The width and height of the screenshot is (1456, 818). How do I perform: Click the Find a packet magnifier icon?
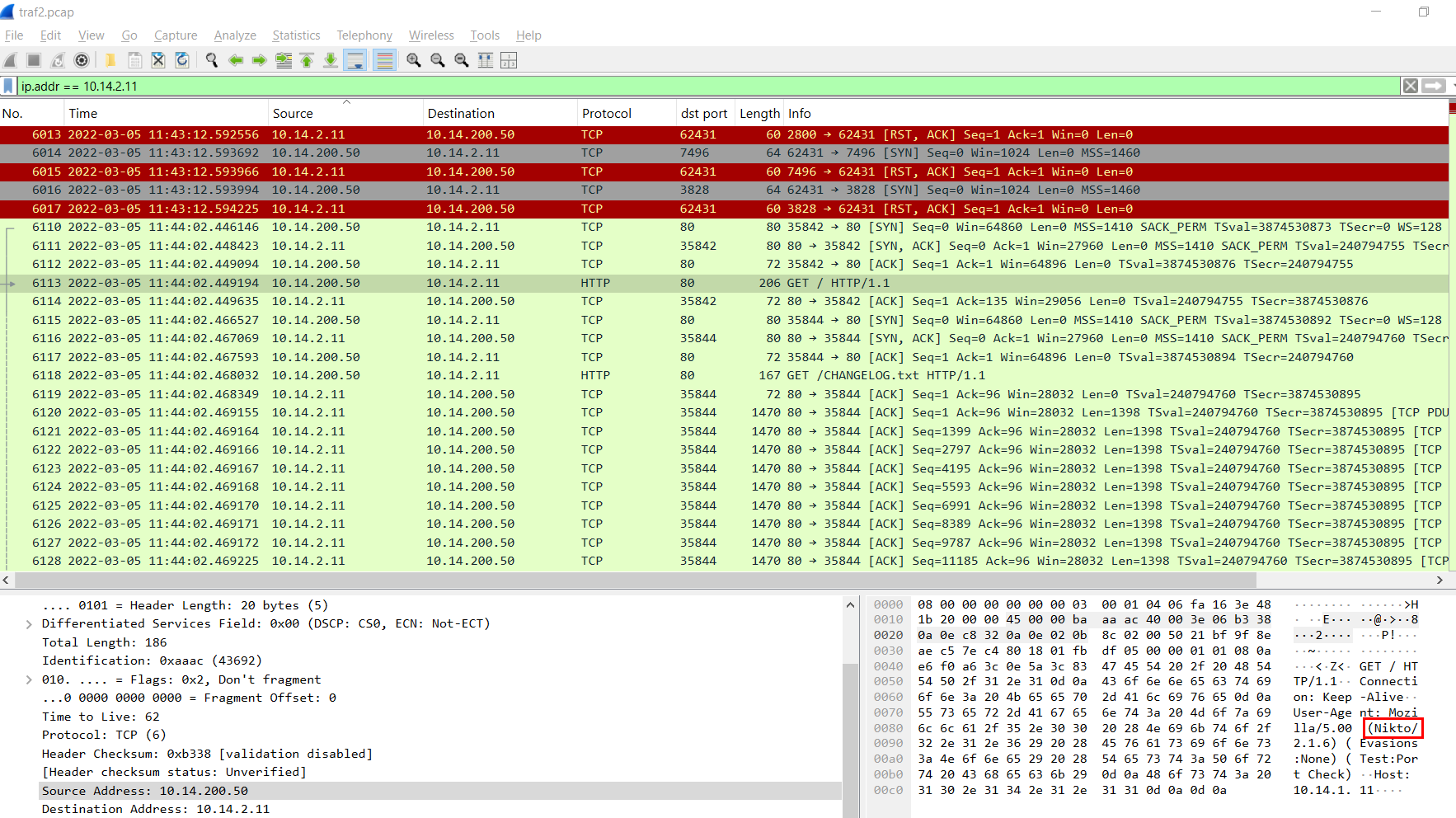point(212,60)
